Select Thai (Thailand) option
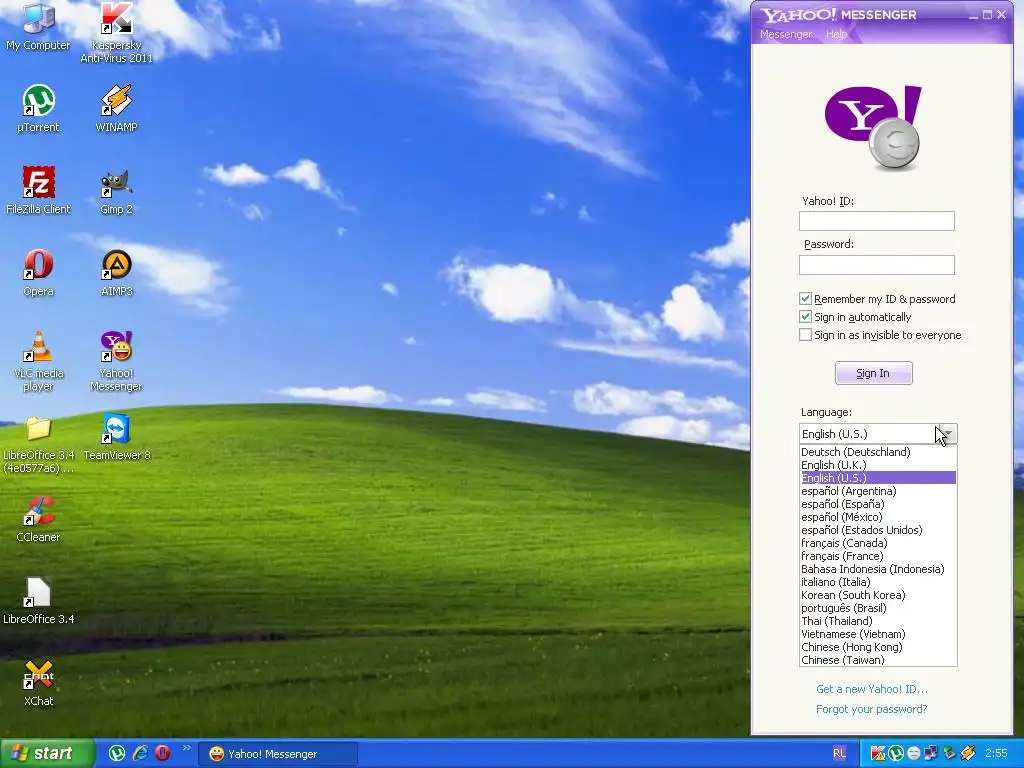This screenshot has width=1024, height=768. point(878,621)
